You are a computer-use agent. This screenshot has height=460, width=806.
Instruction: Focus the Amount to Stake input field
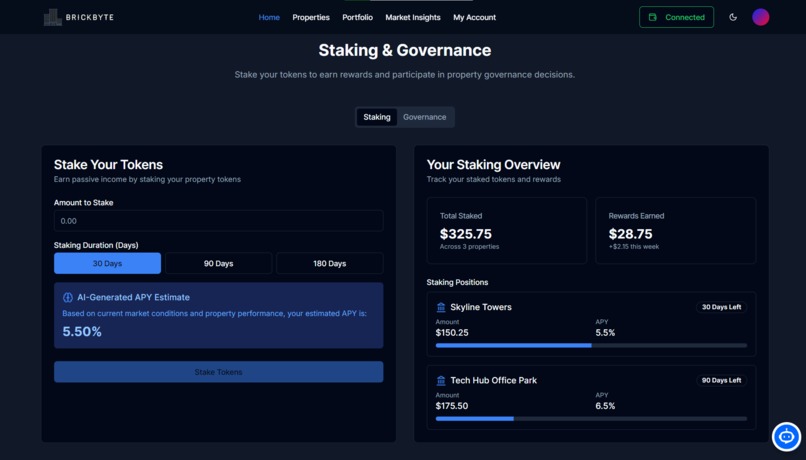218,221
